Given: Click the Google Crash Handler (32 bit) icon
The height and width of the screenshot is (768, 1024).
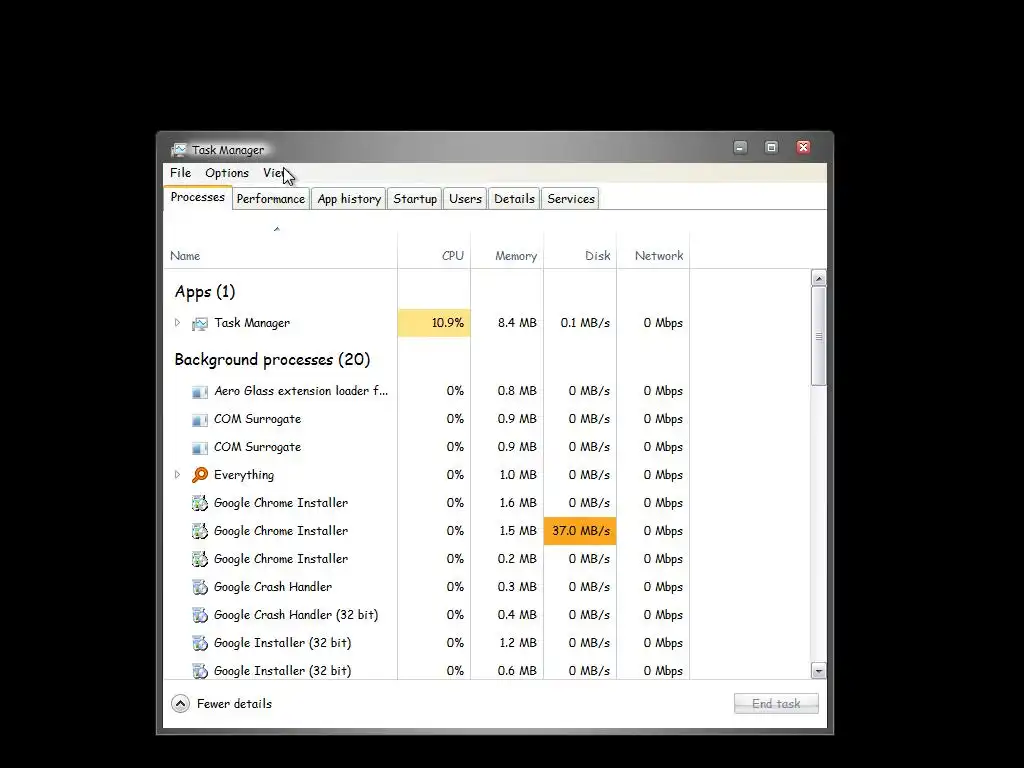Looking at the screenshot, I should pyautogui.click(x=199, y=615).
